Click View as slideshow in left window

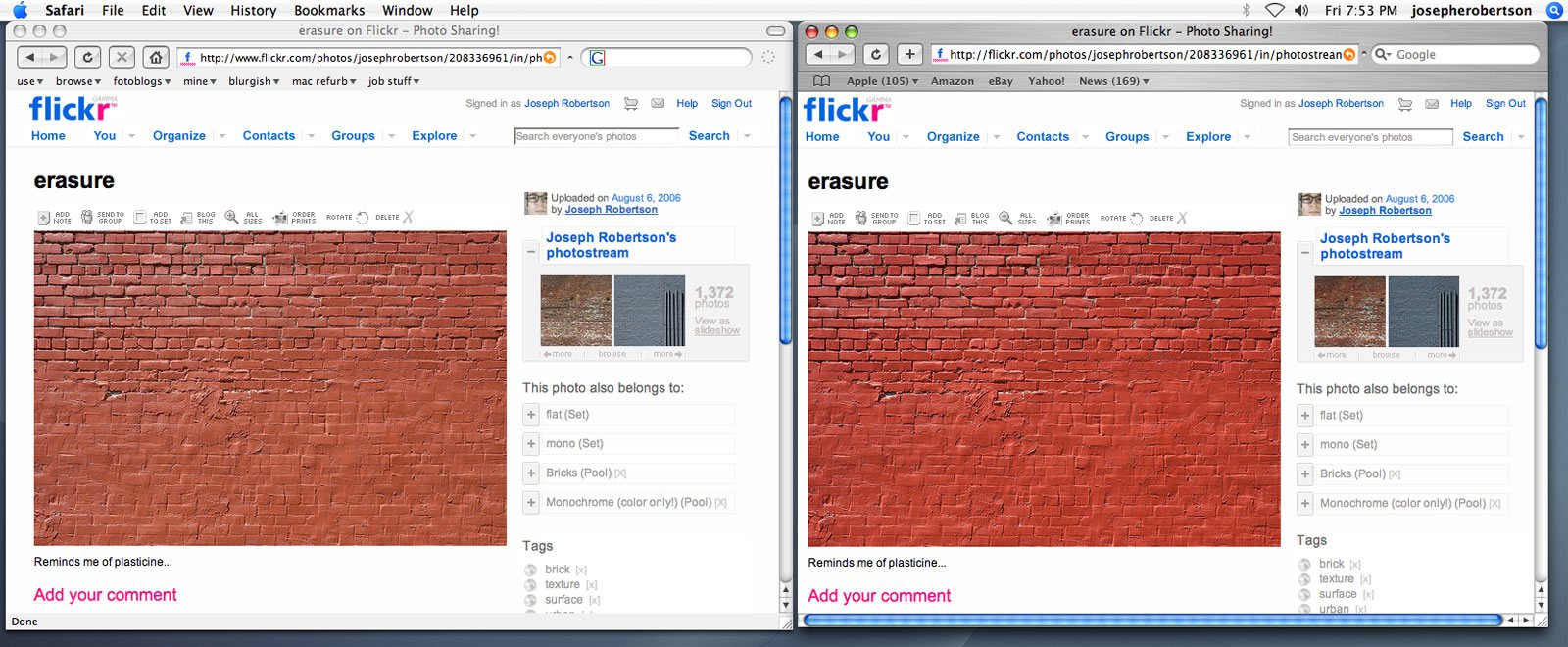tap(716, 325)
